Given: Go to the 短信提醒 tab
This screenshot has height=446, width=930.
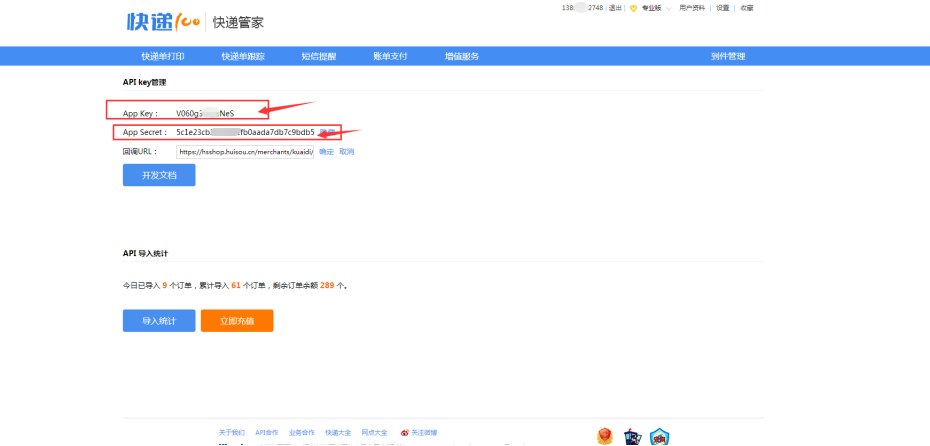Looking at the screenshot, I should click(319, 56).
